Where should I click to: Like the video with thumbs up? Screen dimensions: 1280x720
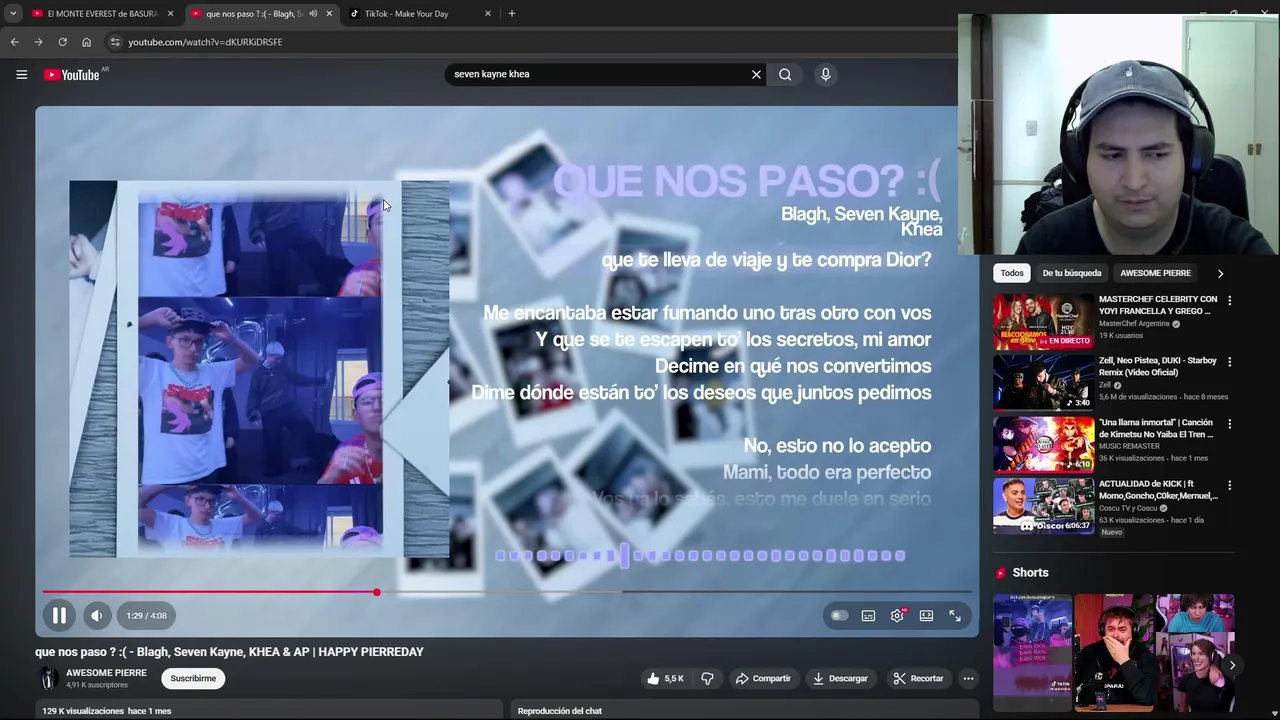[666, 678]
